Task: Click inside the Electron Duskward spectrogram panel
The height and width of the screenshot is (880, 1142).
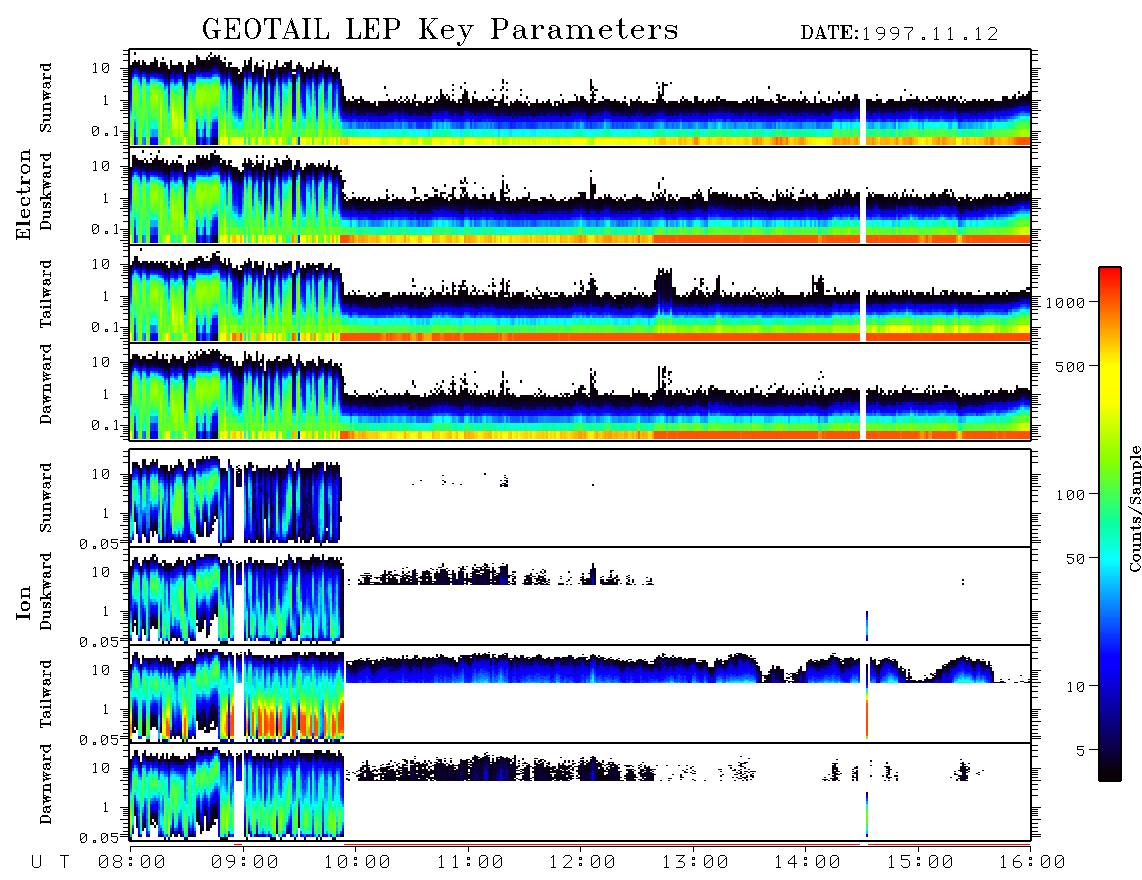Action: (x=580, y=195)
